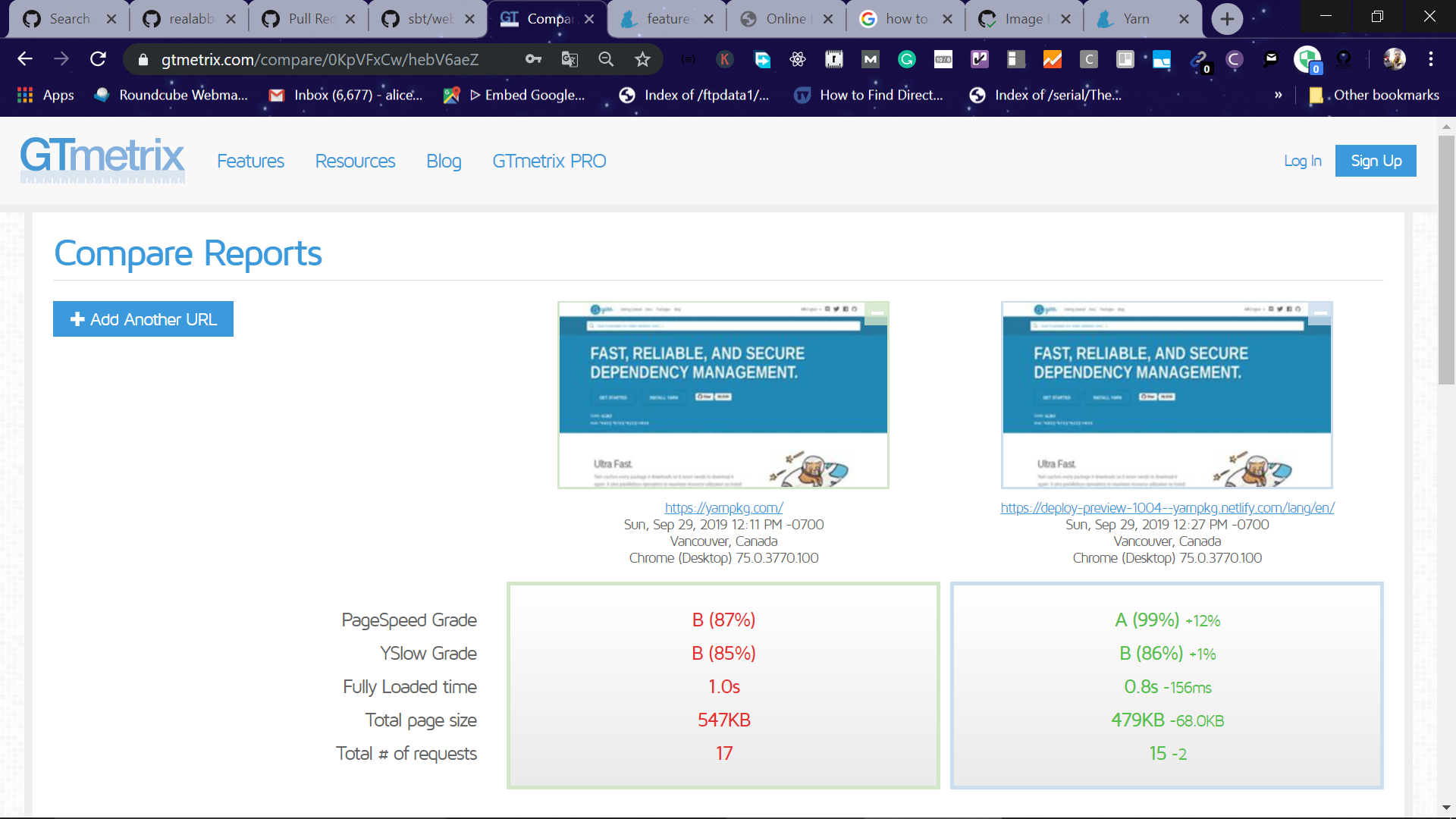This screenshot has width=1456, height=819.
Task: Click the Sign Up button
Action: [1375, 161]
